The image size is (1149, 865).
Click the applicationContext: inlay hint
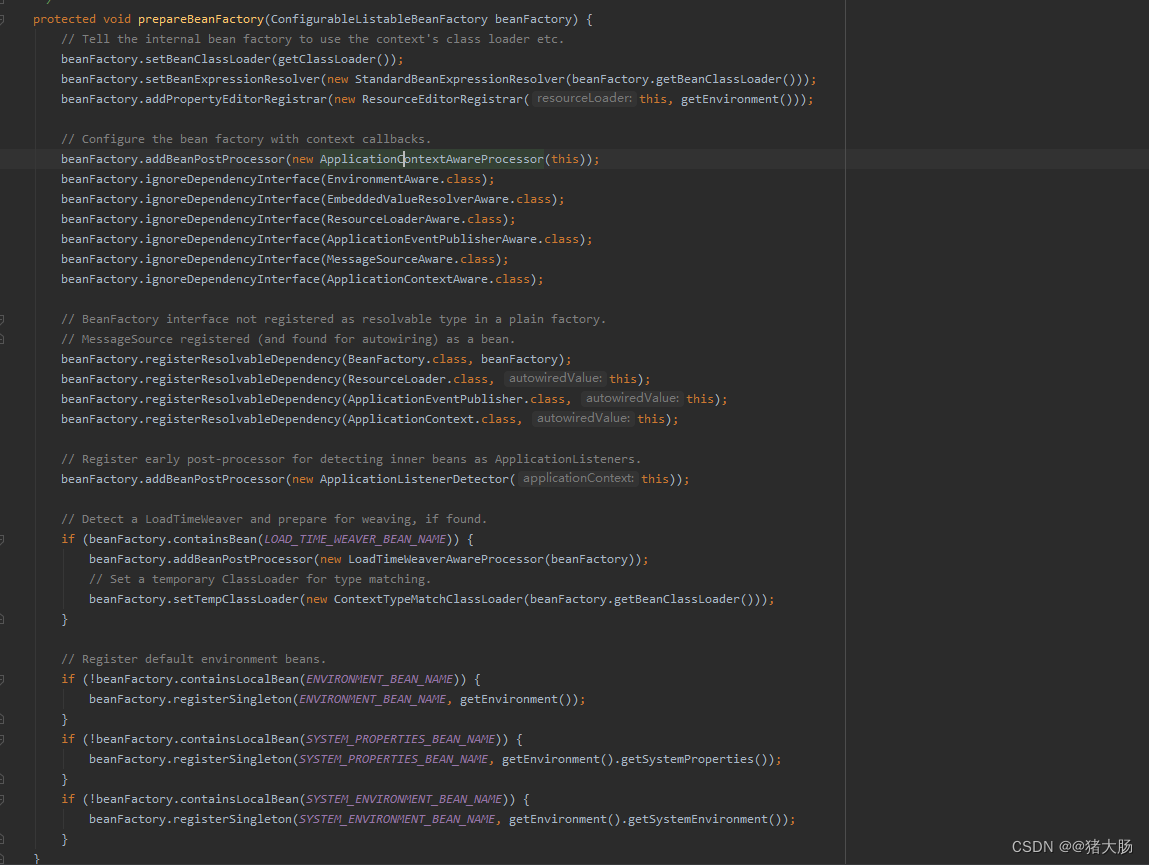coord(578,478)
